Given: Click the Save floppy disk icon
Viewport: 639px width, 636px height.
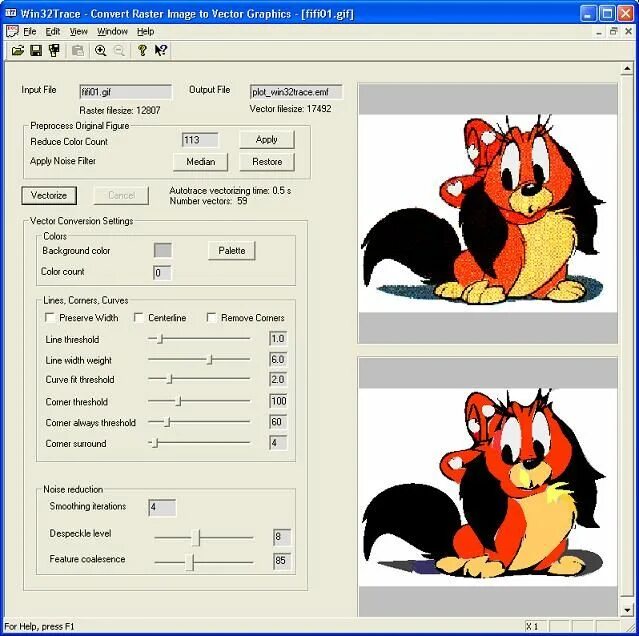Looking at the screenshot, I should [36, 51].
